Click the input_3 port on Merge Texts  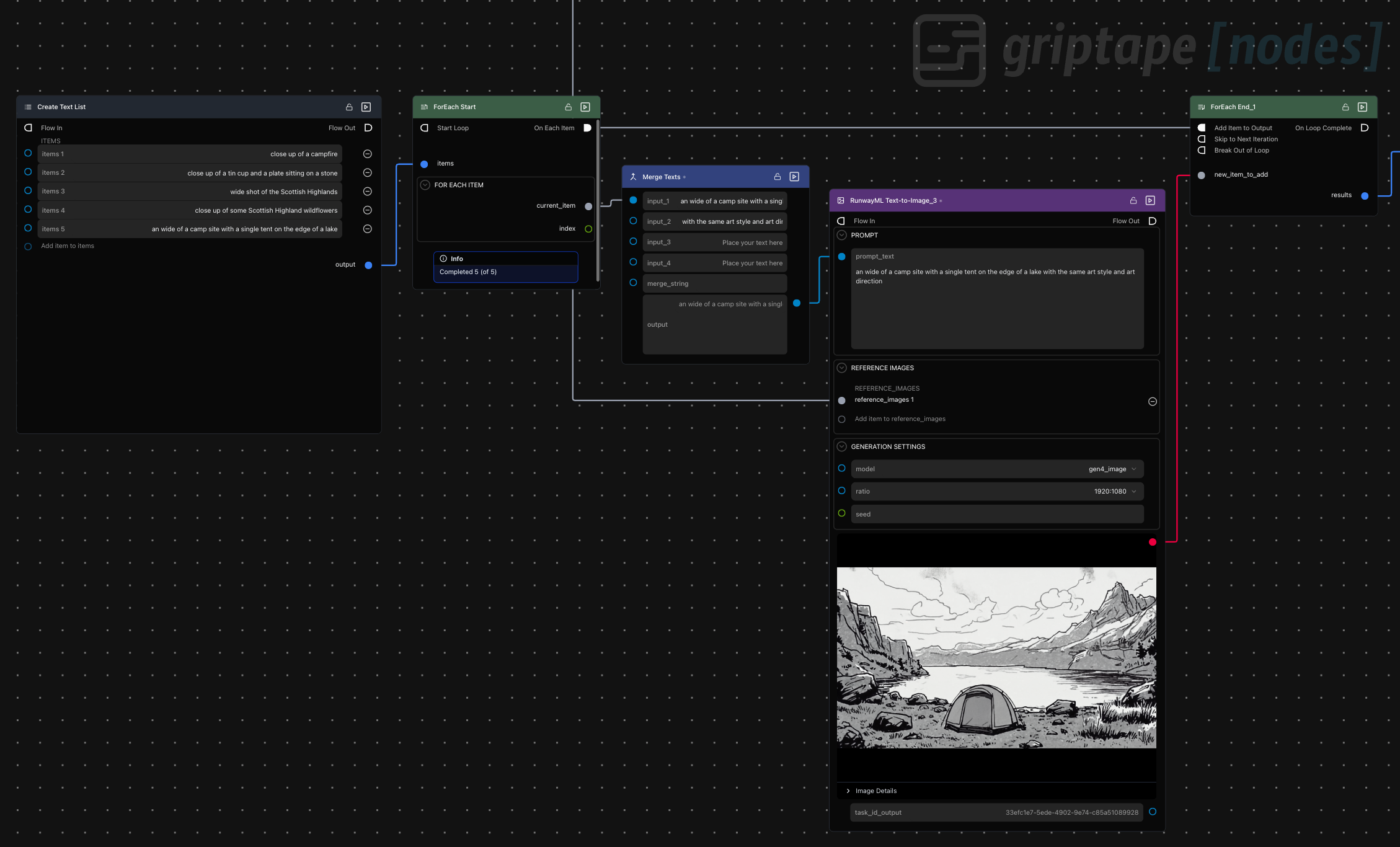tap(633, 242)
